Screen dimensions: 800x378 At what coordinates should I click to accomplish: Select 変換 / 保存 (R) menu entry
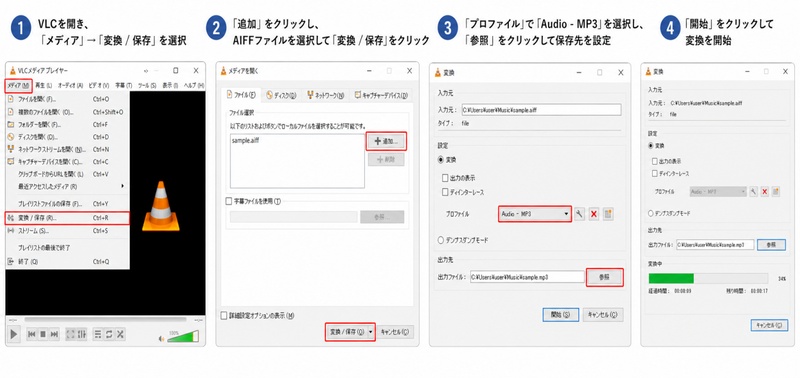point(67,218)
